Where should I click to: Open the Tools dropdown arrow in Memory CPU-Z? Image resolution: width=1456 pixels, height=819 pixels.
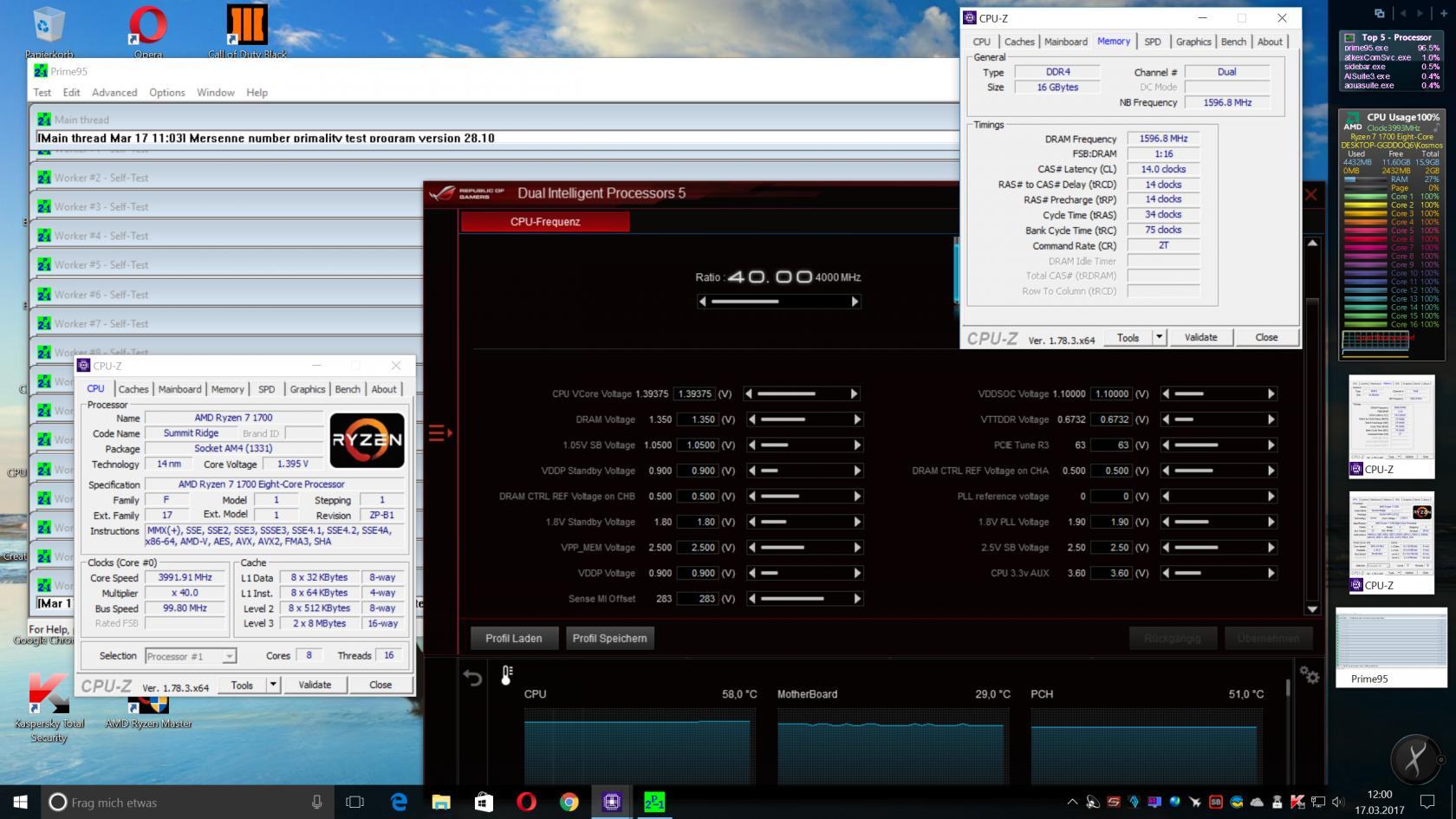(1160, 337)
